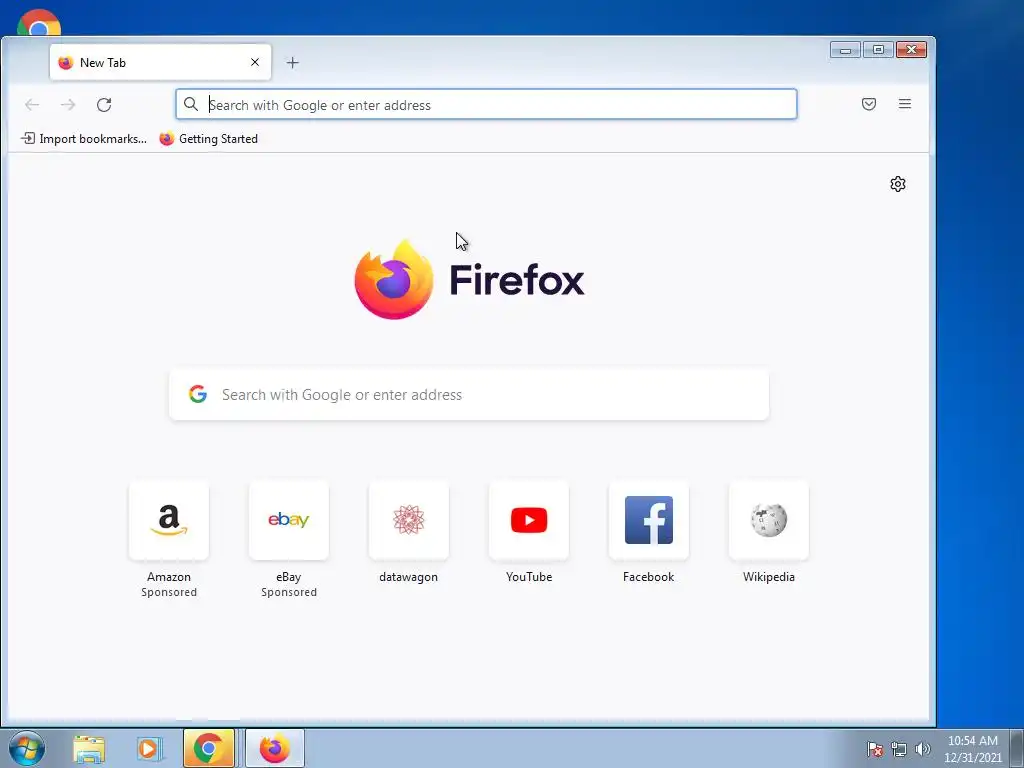Click the Back navigation arrow

pyautogui.click(x=32, y=104)
